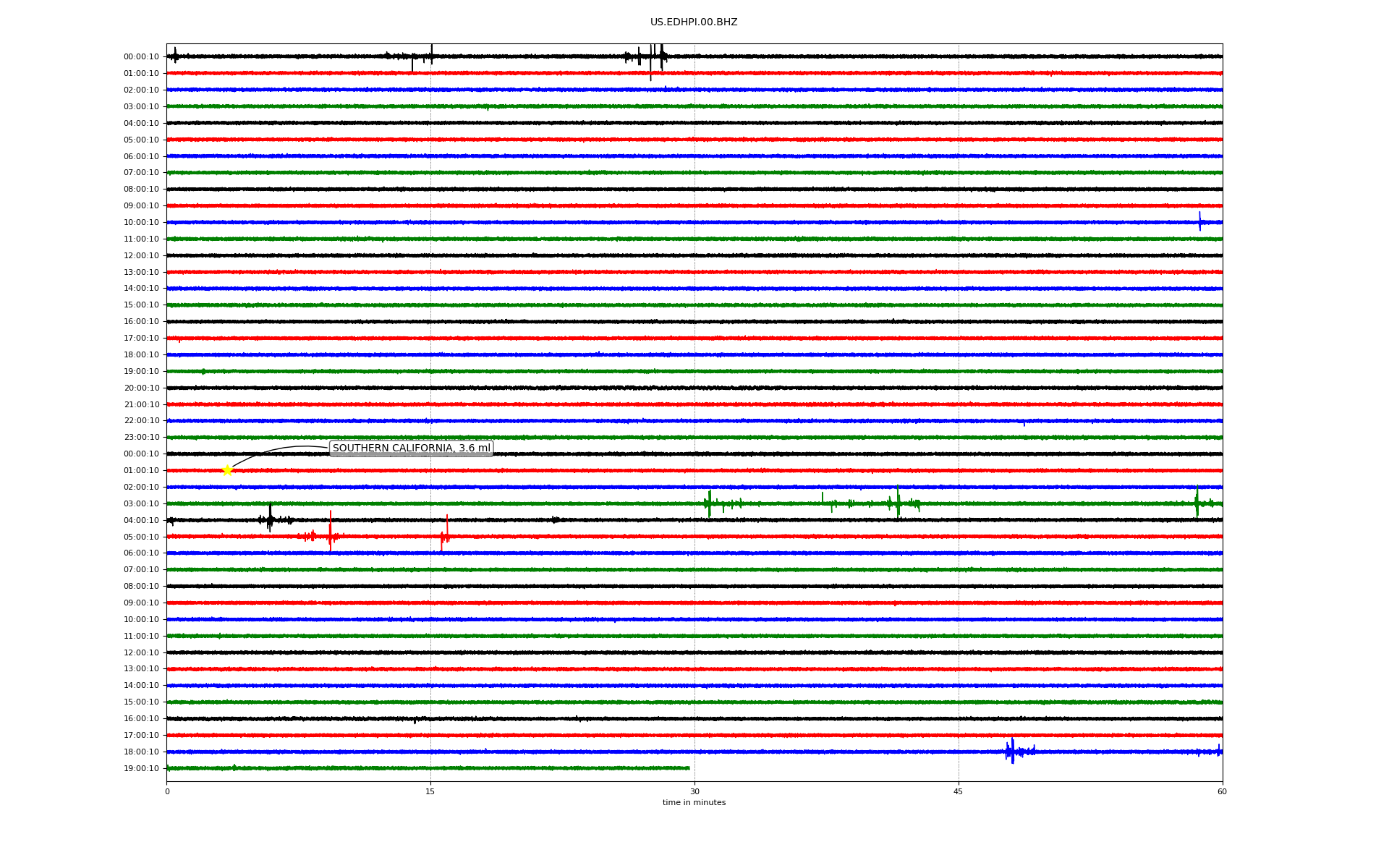1389x868 pixels.
Task: Click the end of the final short green trace
Action: [688, 768]
